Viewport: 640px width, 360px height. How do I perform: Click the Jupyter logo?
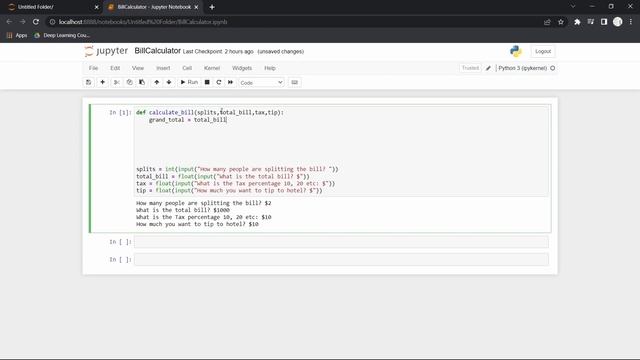click(106, 51)
